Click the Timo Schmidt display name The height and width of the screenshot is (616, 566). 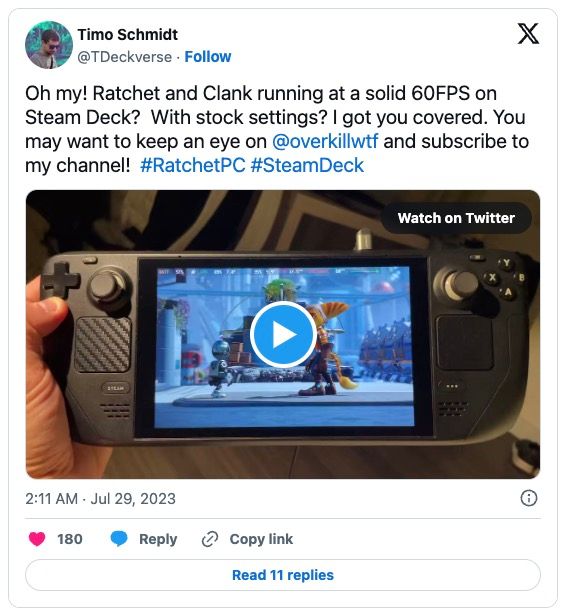click(128, 35)
